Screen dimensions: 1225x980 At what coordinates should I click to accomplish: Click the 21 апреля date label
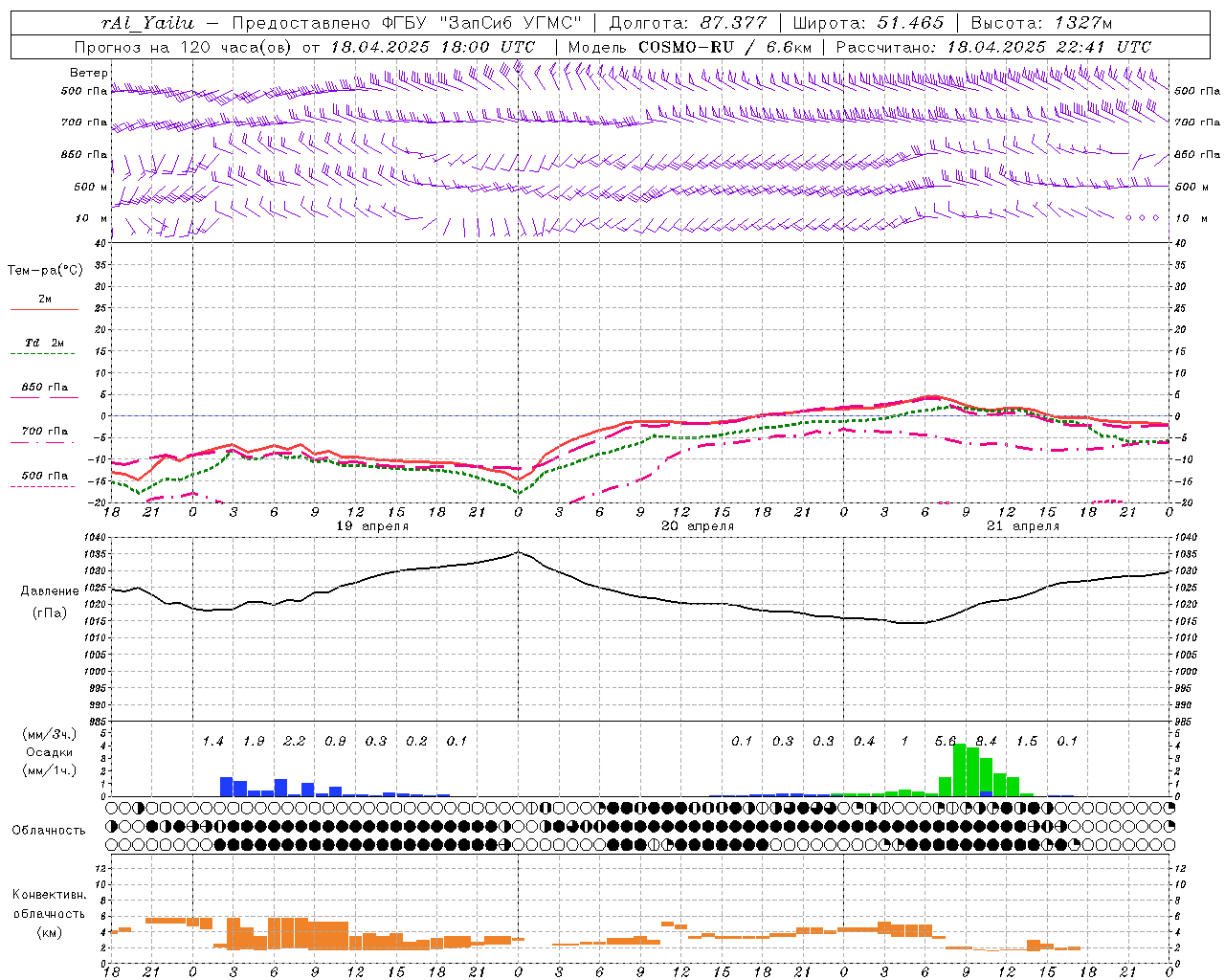[x=1023, y=526]
